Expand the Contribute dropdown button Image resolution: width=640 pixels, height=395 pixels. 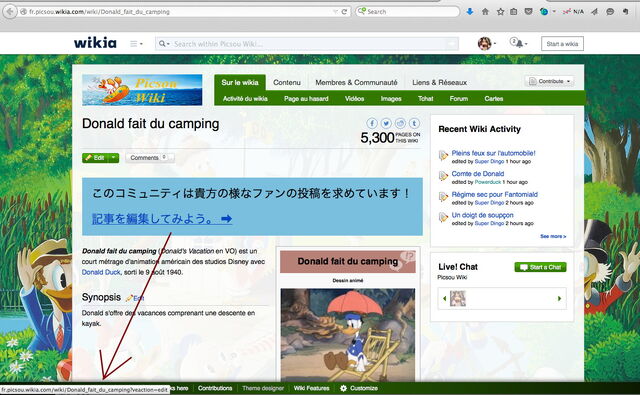tap(549, 81)
